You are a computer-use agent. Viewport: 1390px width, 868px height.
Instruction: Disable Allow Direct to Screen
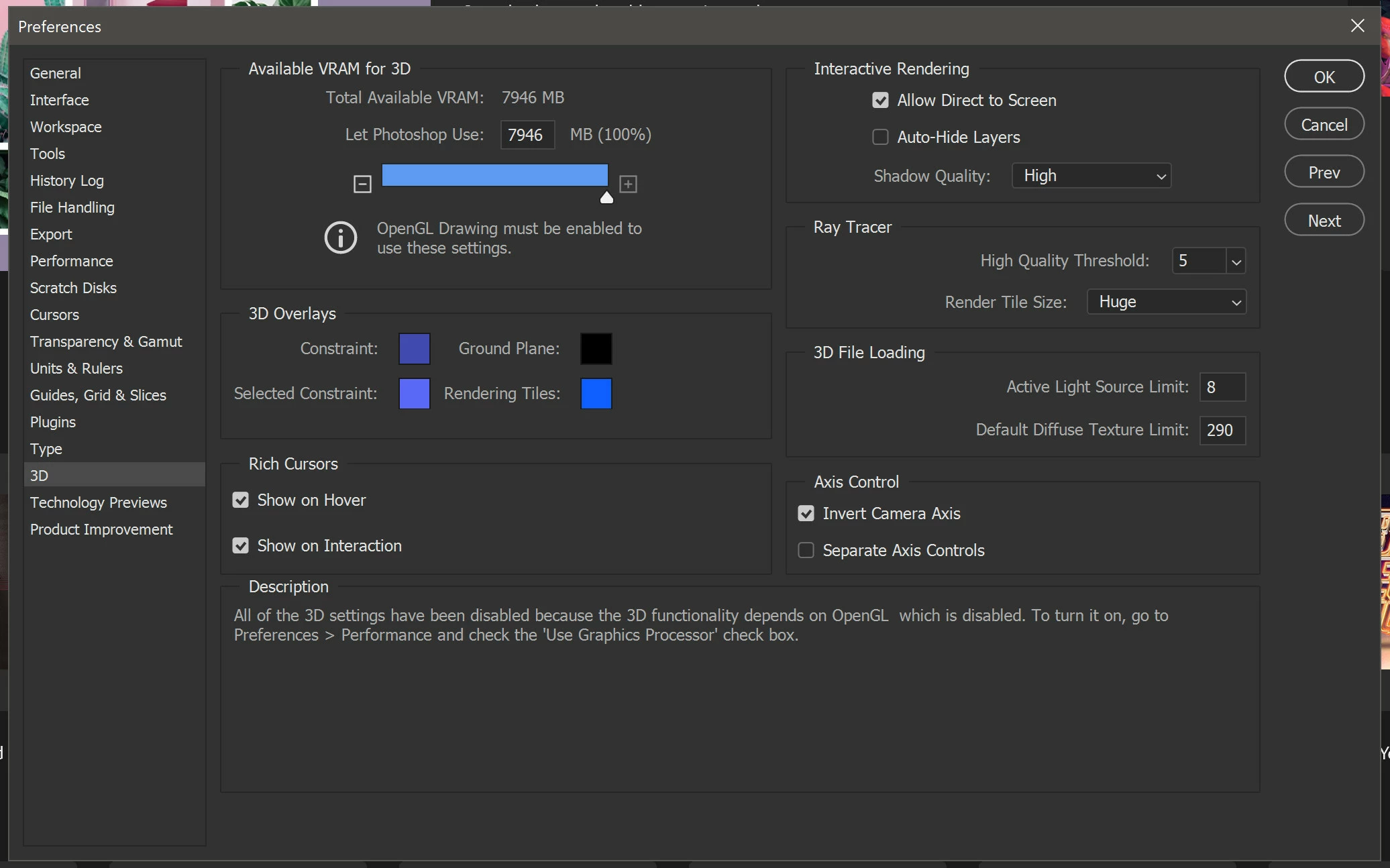(880, 101)
